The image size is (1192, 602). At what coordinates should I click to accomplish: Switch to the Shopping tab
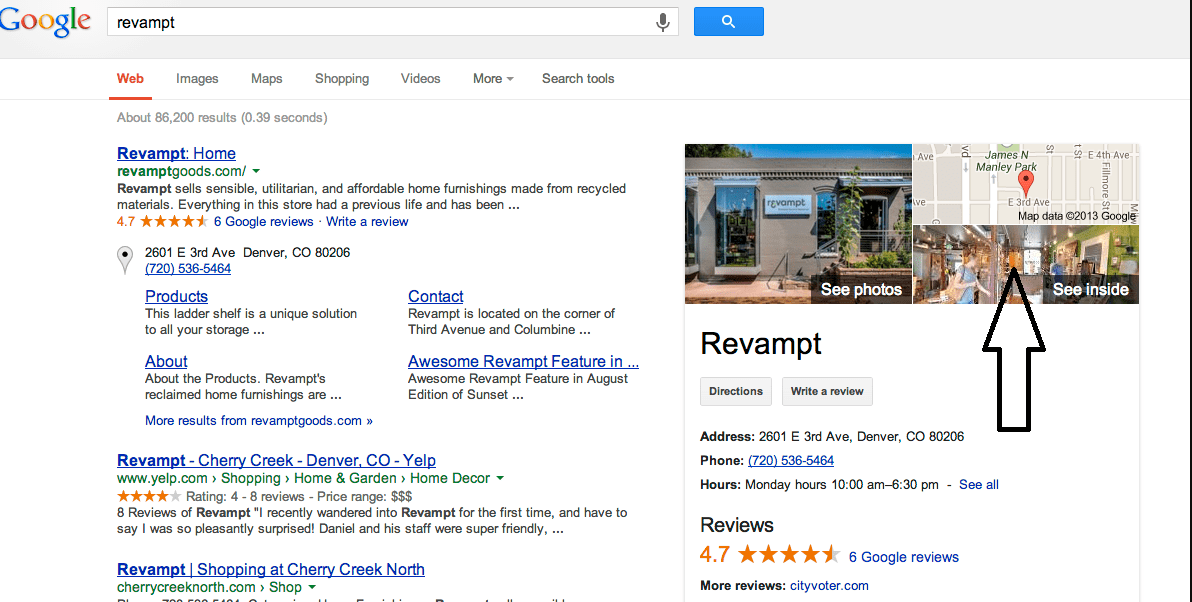[342, 78]
